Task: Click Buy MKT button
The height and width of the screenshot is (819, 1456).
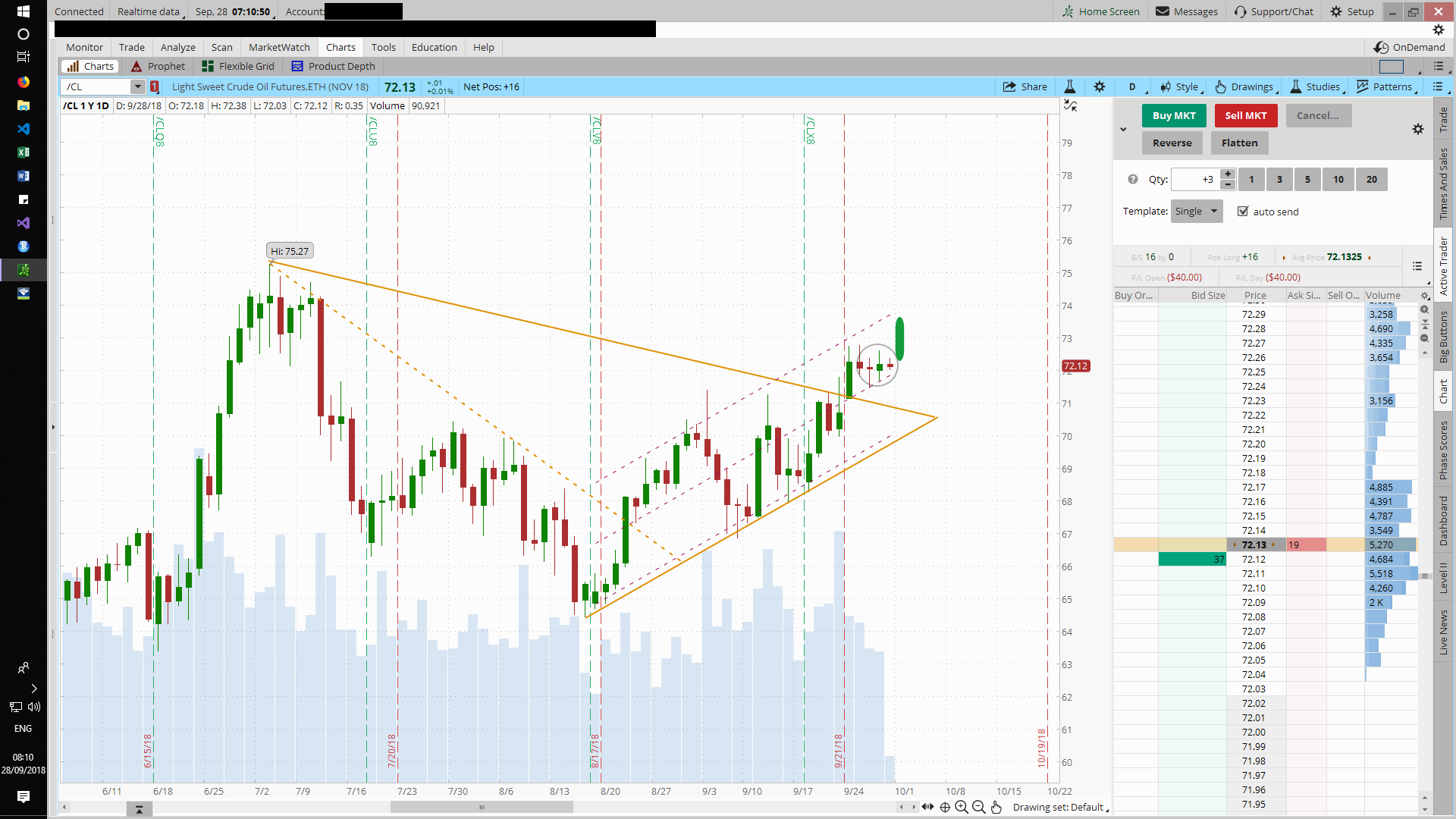Action: (1174, 115)
